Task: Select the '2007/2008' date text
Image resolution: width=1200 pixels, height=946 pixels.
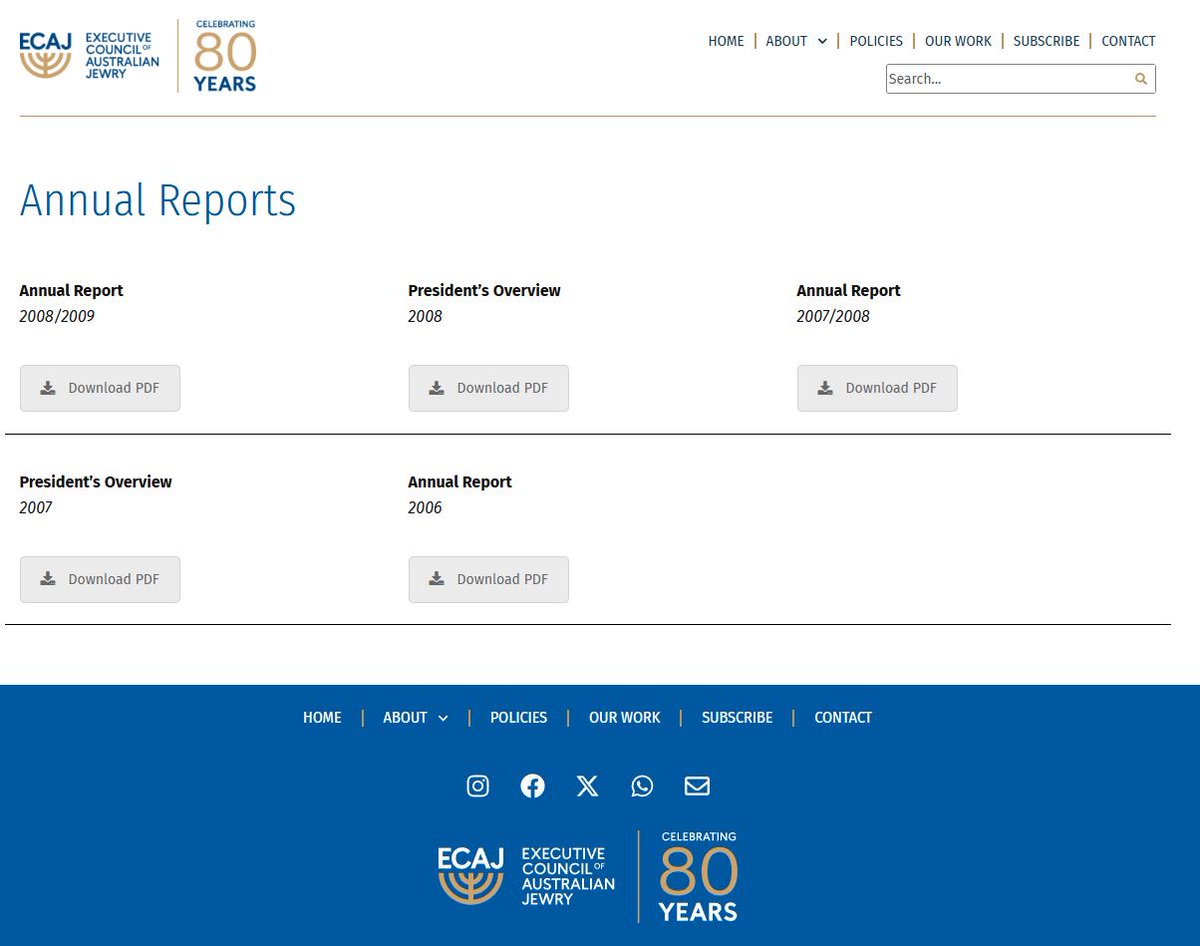Action: (833, 316)
